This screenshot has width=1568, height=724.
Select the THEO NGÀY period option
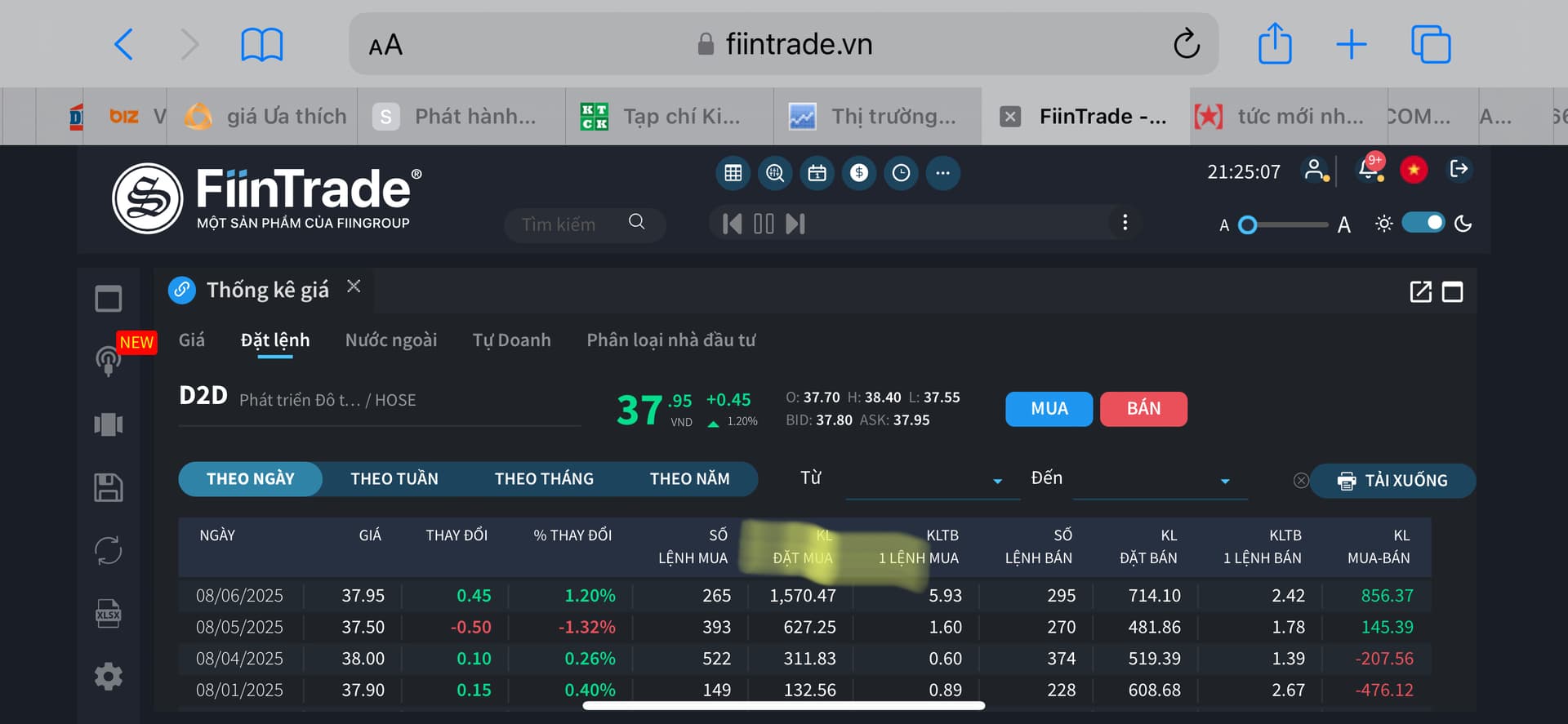(x=250, y=479)
